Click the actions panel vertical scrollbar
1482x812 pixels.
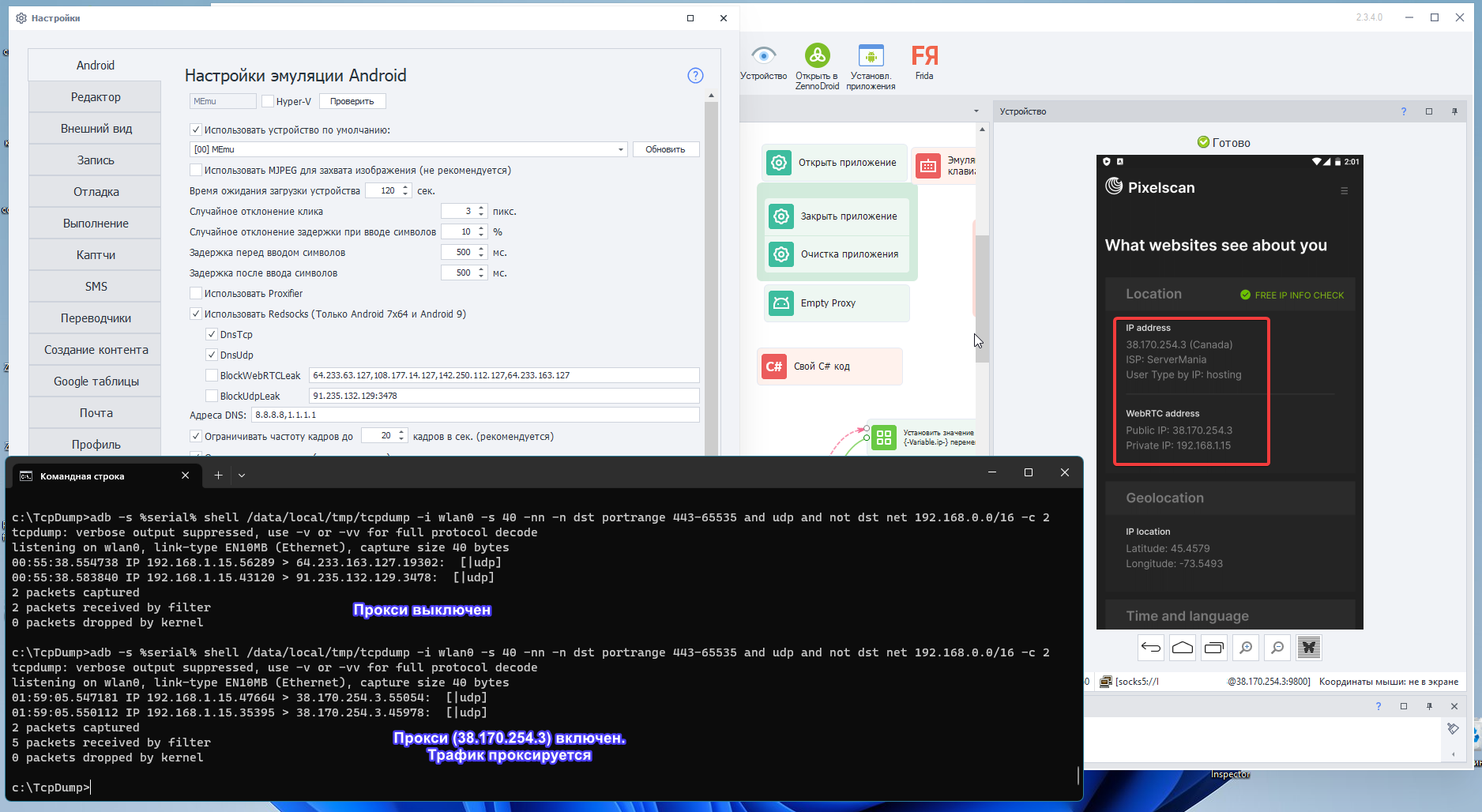coord(982,299)
